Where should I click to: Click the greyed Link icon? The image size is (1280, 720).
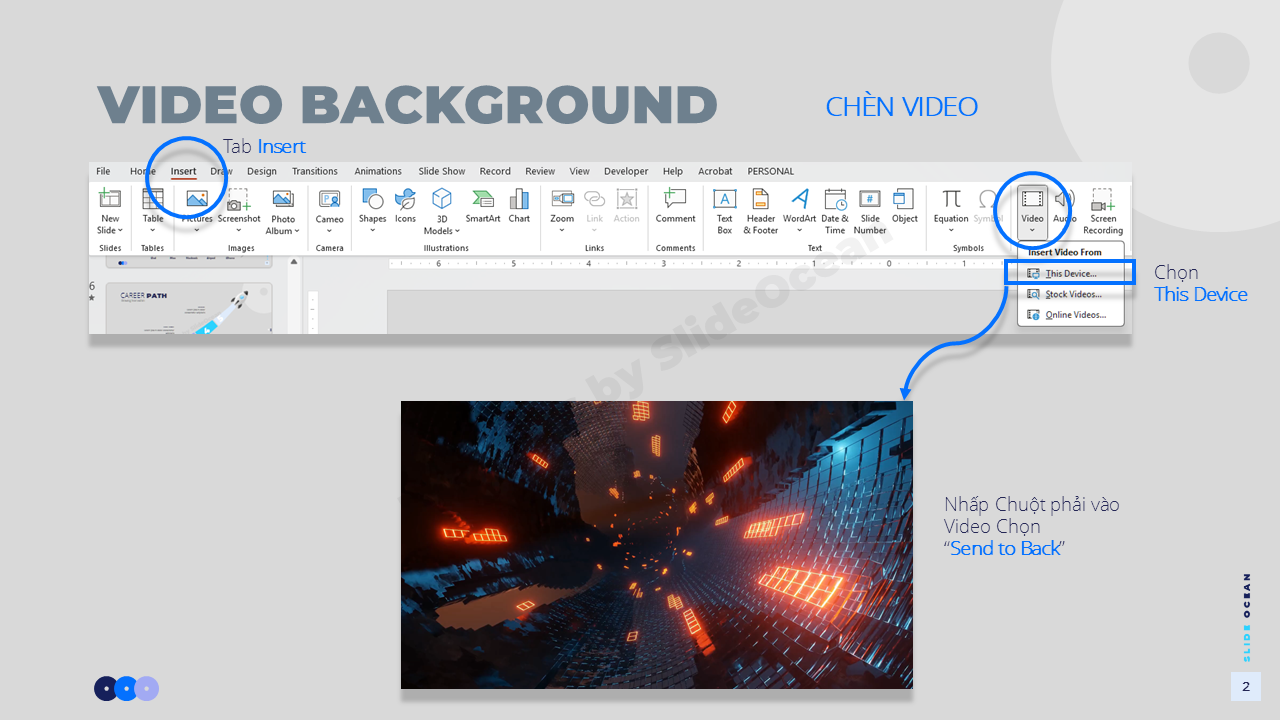click(595, 198)
